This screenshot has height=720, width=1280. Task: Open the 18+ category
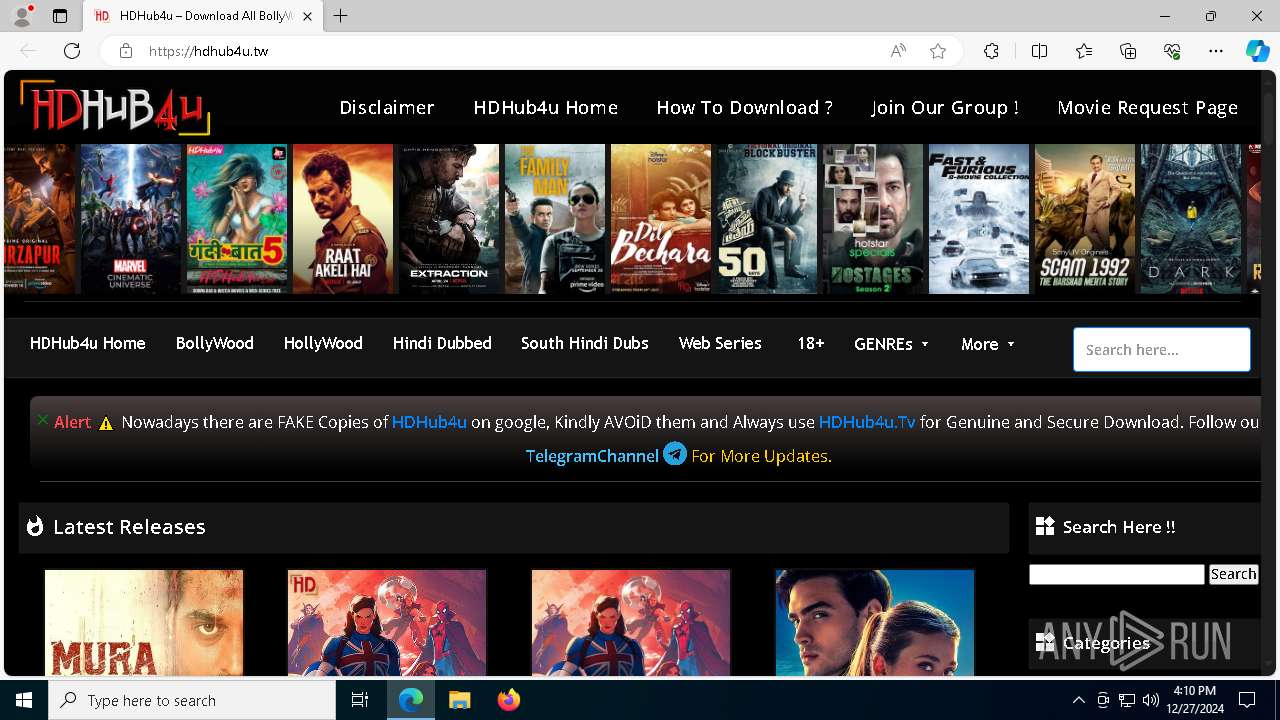[x=811, y=343]
